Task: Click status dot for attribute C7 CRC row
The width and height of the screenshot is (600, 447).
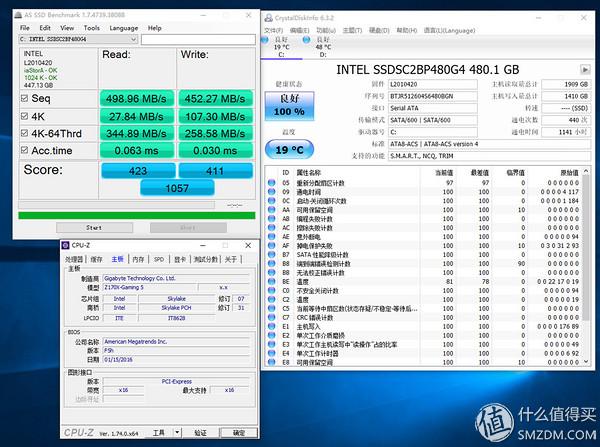Action: coord(272,318)
